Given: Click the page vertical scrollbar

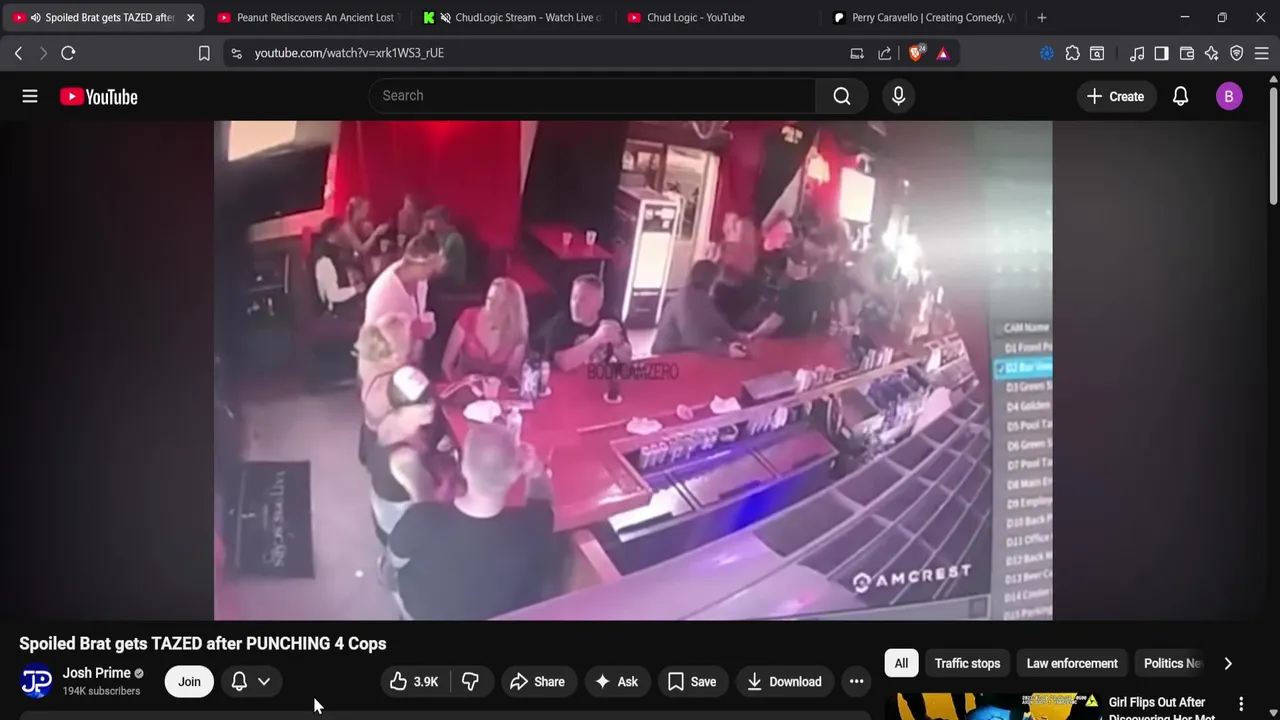Looking at the screenshot, I should pyautogui.click(x=1273, y=145).
